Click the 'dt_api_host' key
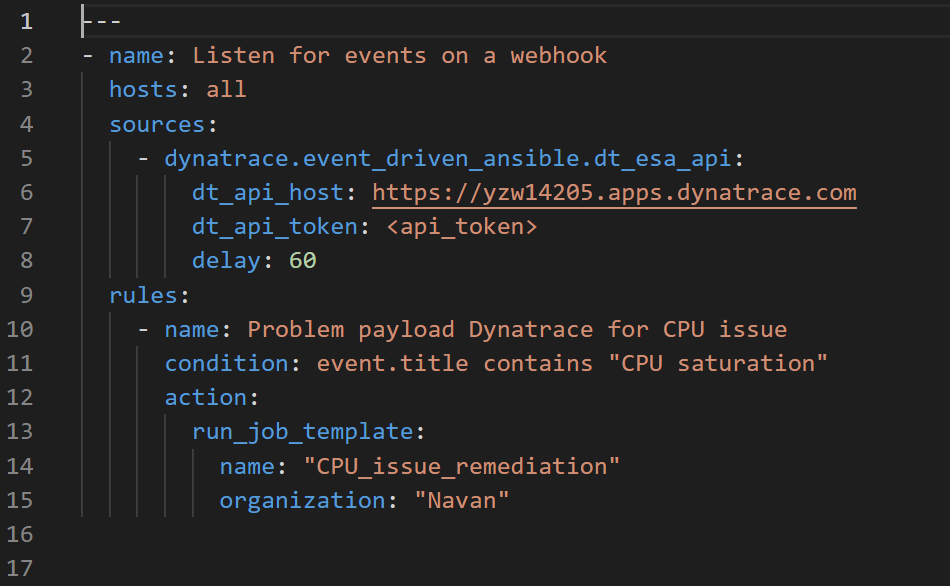 tap(268, 193)
